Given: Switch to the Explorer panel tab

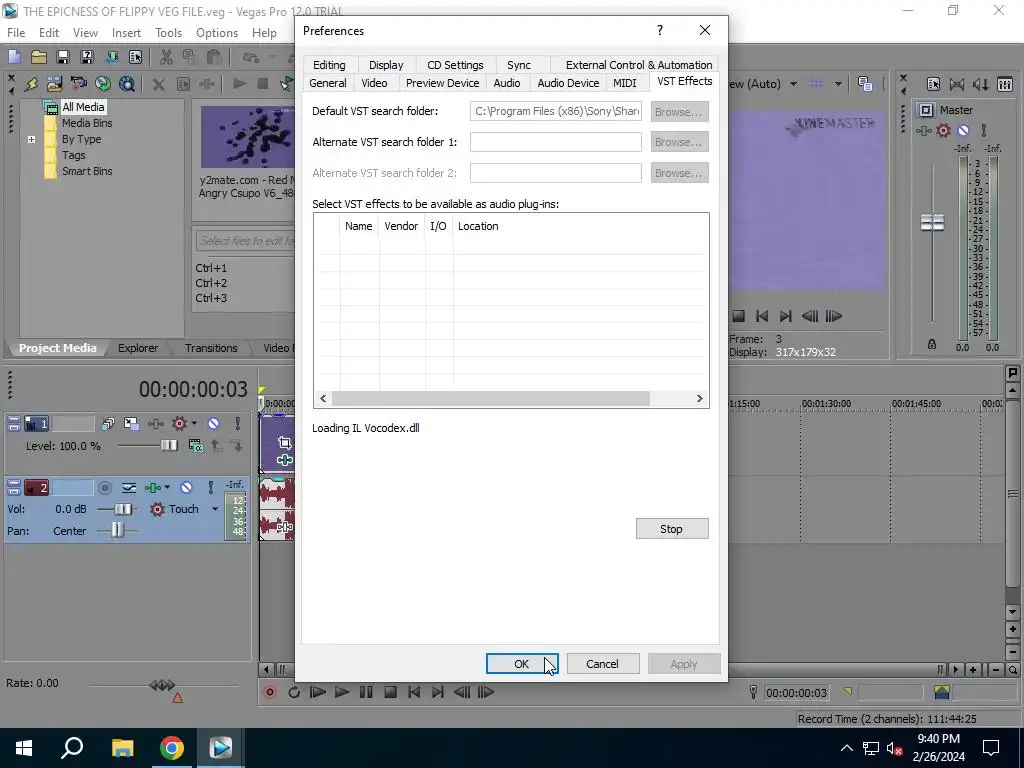Looking at the screenshot, I should coord(138,348).
